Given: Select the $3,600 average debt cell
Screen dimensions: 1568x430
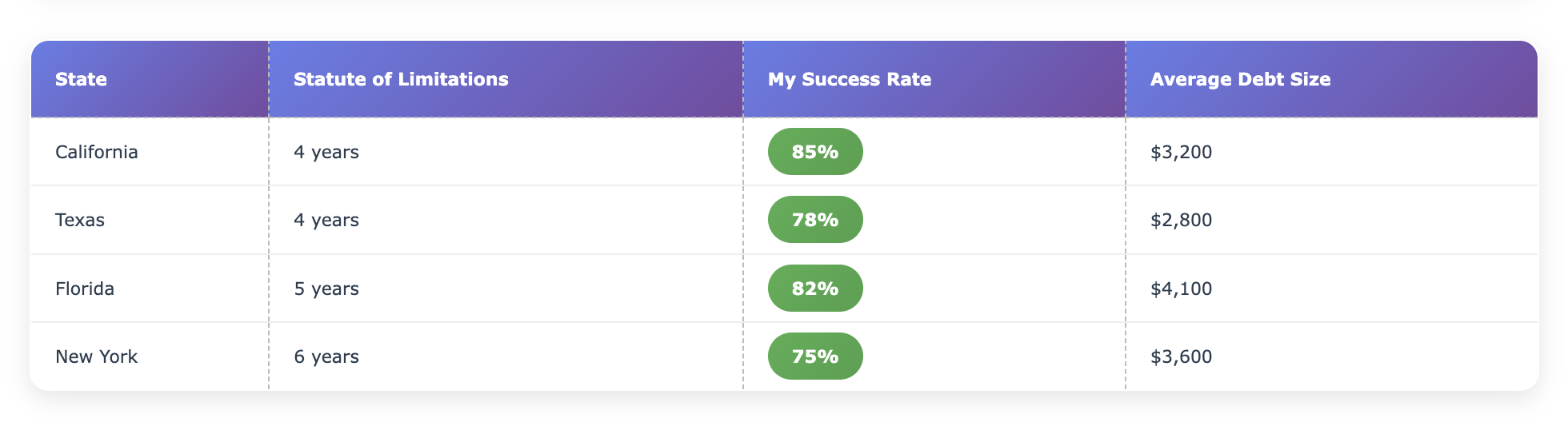Looking at the screenshot, I should [1332, 356].
